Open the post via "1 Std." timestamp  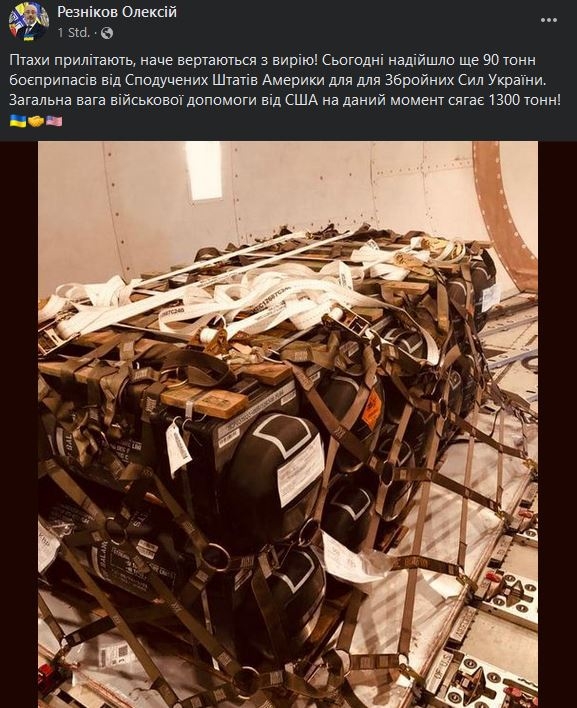(74, 33)
